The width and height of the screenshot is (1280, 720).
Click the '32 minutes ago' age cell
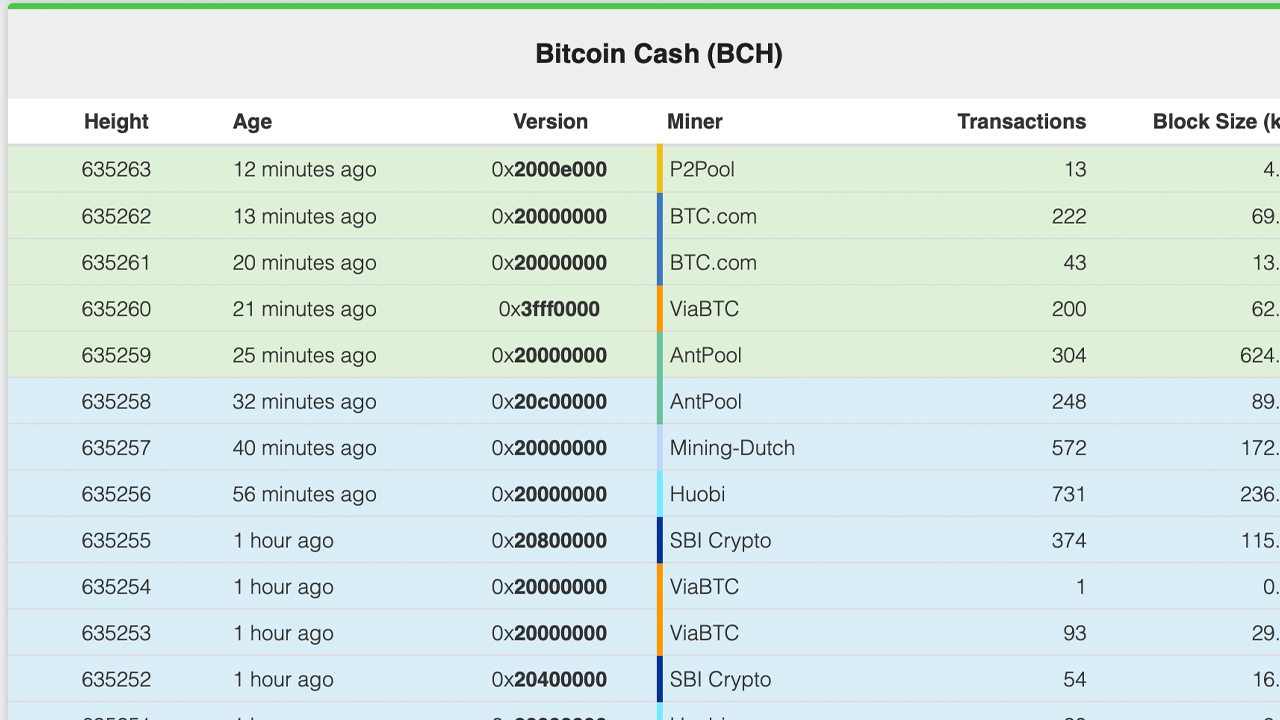pyautogui.click(x=305, y=401)
